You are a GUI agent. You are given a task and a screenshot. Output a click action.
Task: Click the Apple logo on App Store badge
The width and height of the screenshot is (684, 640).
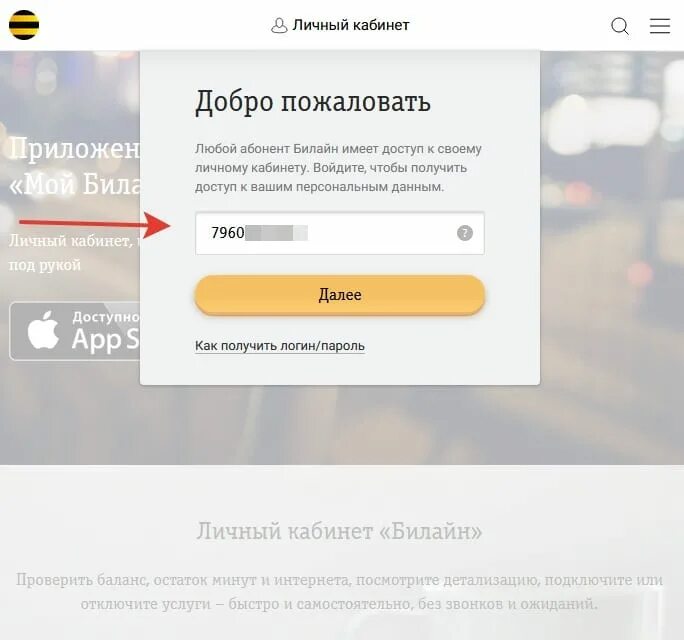coord(43,330)
